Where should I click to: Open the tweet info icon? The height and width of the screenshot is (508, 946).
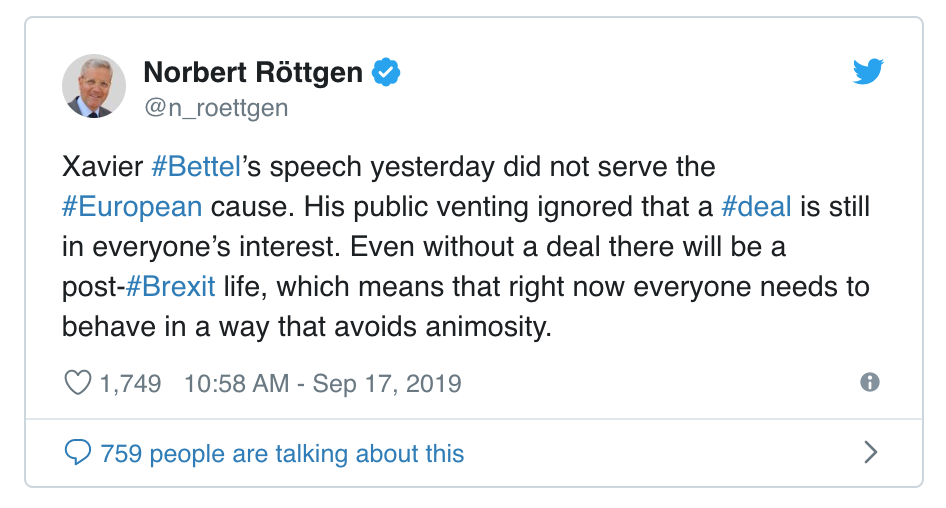coord(869,382)
